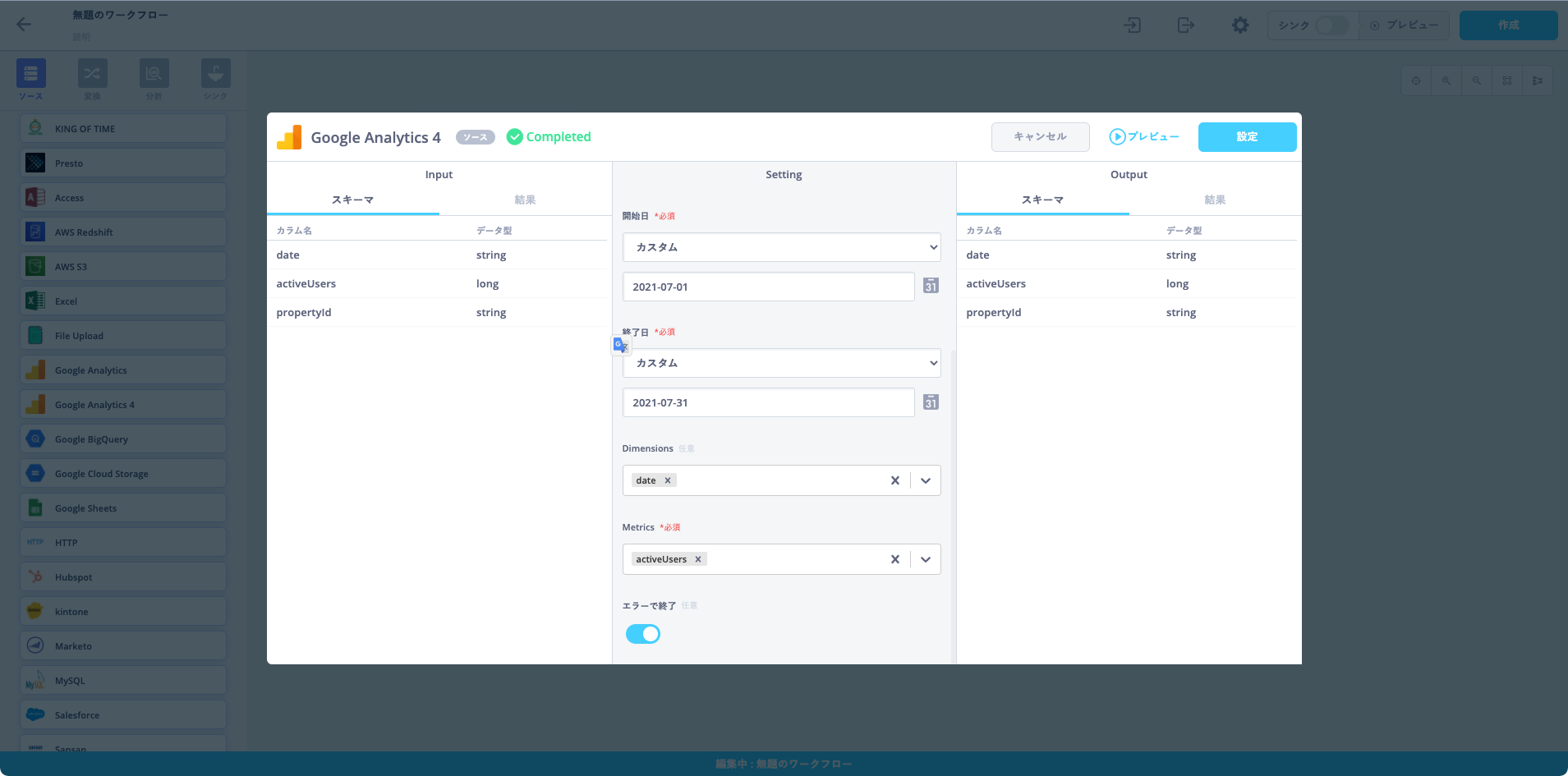Click the auto-layout nodes canvas icon
Image resolution: width=1568 pixels, height=776 pixels.
[x=1538, y=80]
